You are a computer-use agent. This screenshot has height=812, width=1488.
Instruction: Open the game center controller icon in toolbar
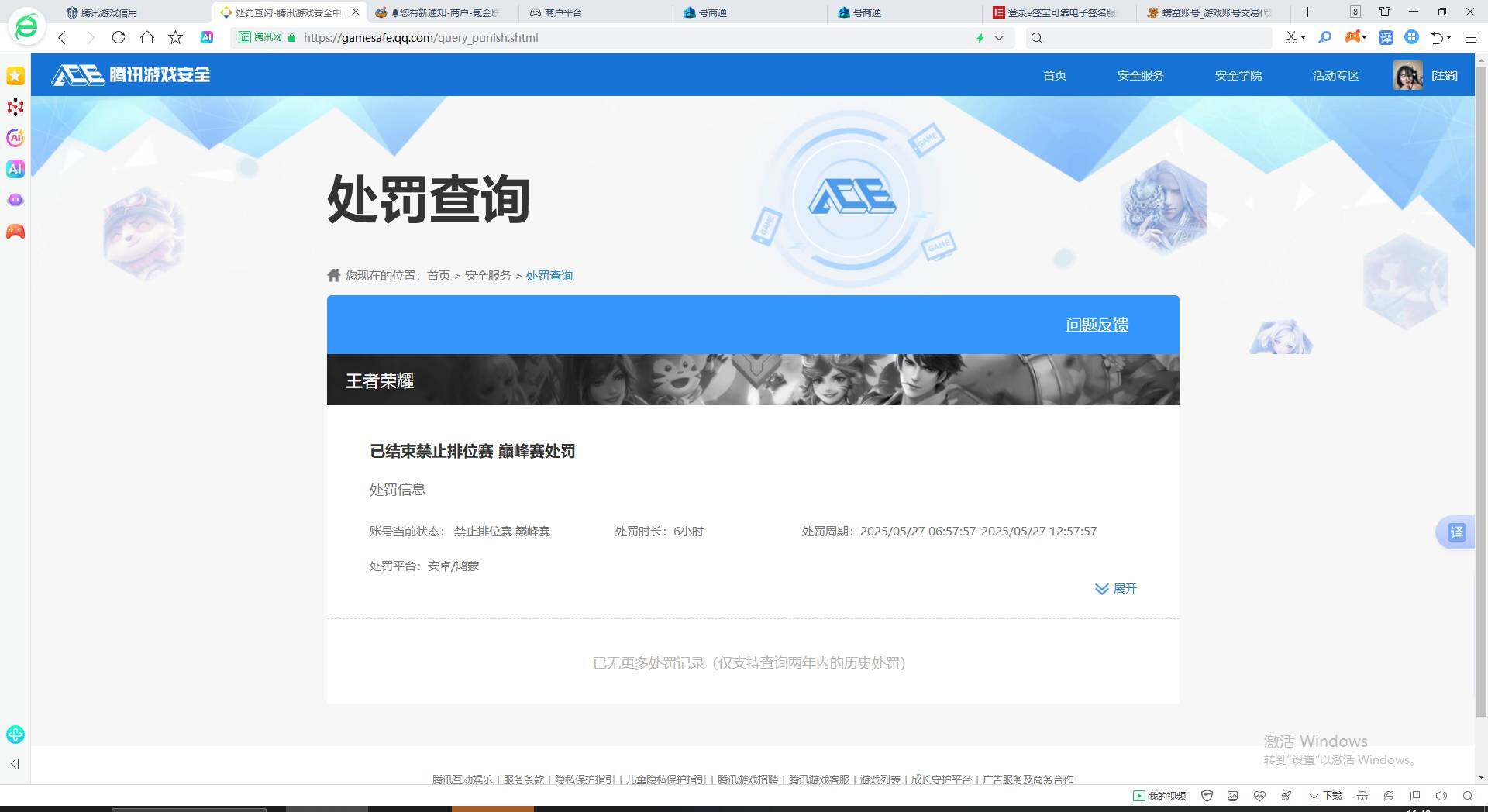tap(1352, 37)
